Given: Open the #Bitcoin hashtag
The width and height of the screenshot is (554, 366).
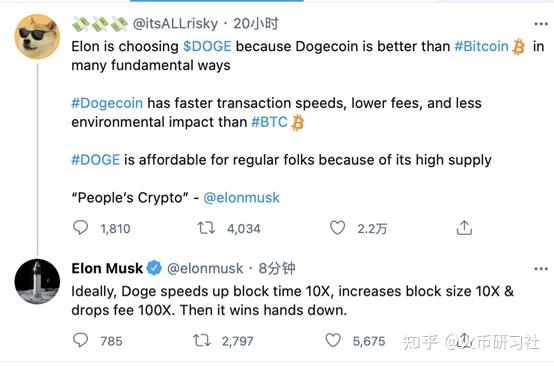Looking at the screenshot, I should tap(481, 46).
